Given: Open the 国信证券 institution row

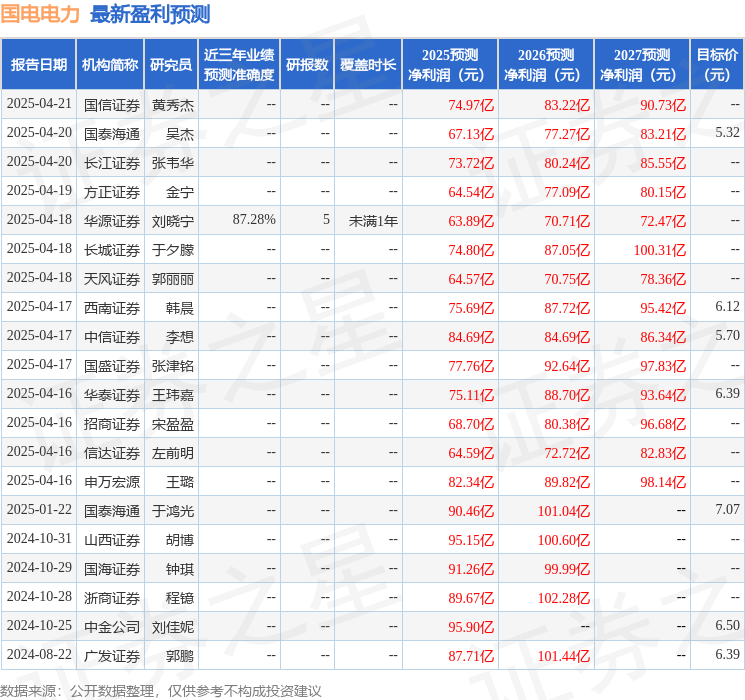Looking at the screenshot, I should [x=111, y=104].
